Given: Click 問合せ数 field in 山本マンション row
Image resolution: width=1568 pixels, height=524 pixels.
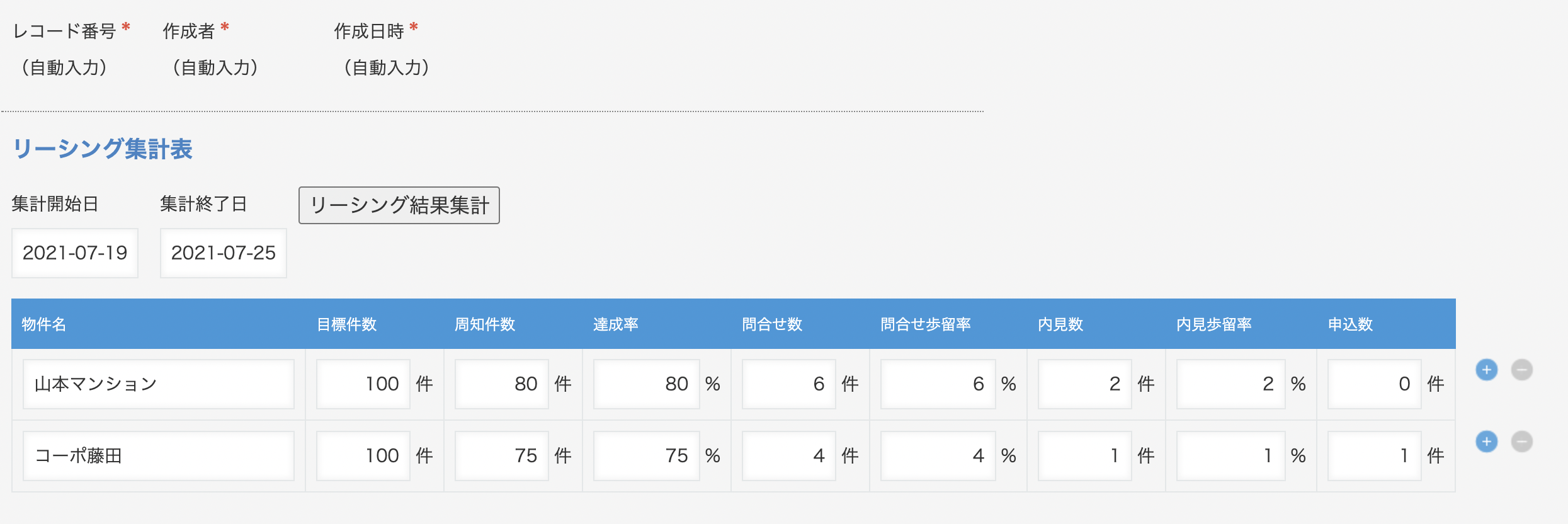Looking at the screenshot, I should point(788,384).
